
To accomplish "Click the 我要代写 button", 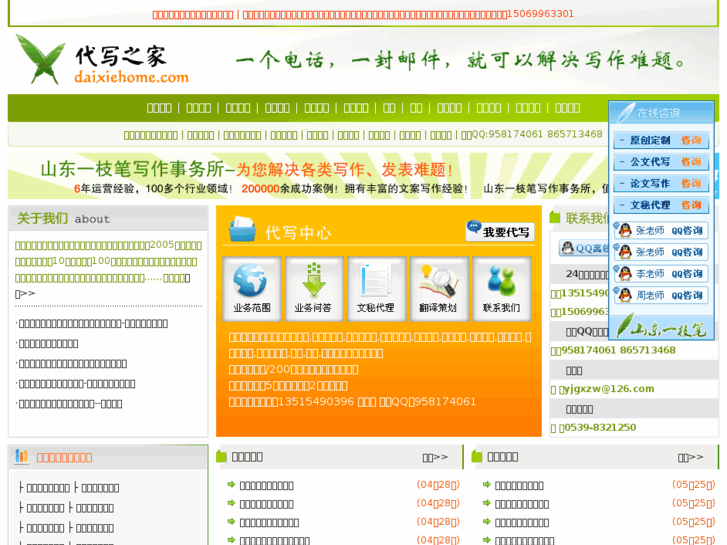I will (500, 231).
